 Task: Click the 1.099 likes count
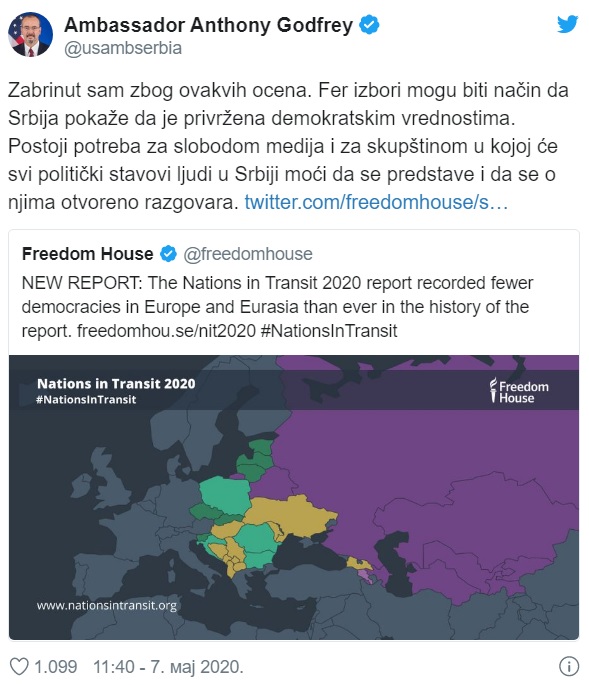(x=55, y=667)
